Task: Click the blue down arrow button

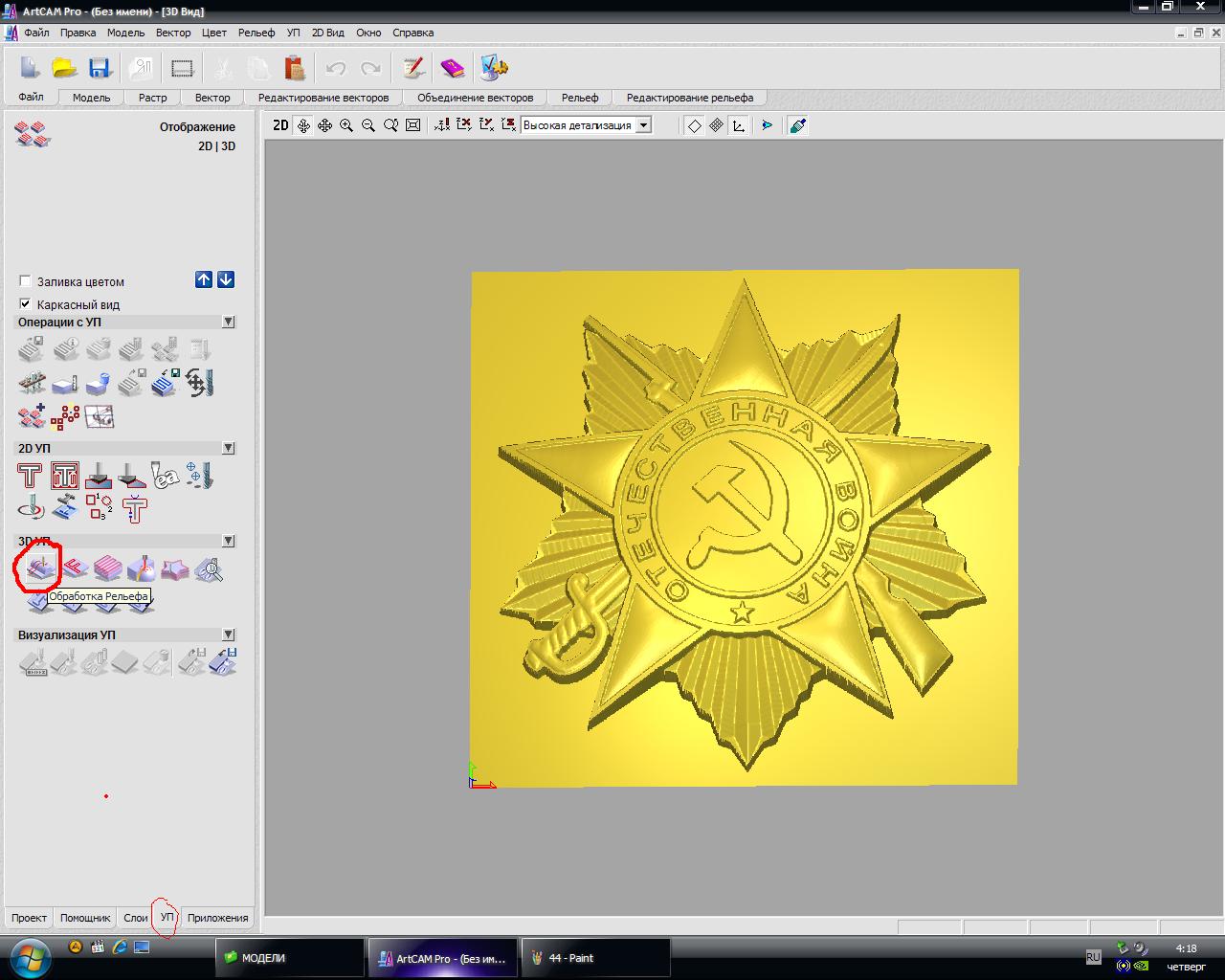Action: point(226,279)
